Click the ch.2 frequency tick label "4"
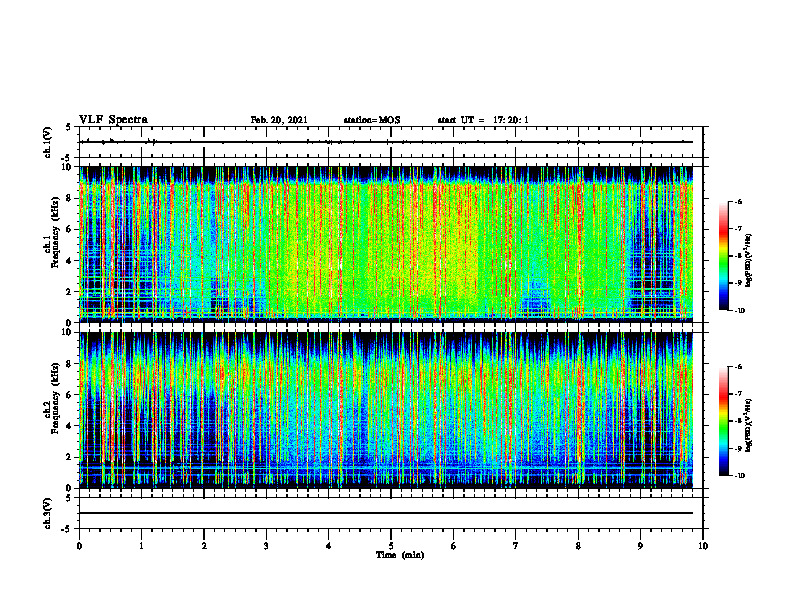This screenshot has width=792, height=612. click(x=69, y=426)
